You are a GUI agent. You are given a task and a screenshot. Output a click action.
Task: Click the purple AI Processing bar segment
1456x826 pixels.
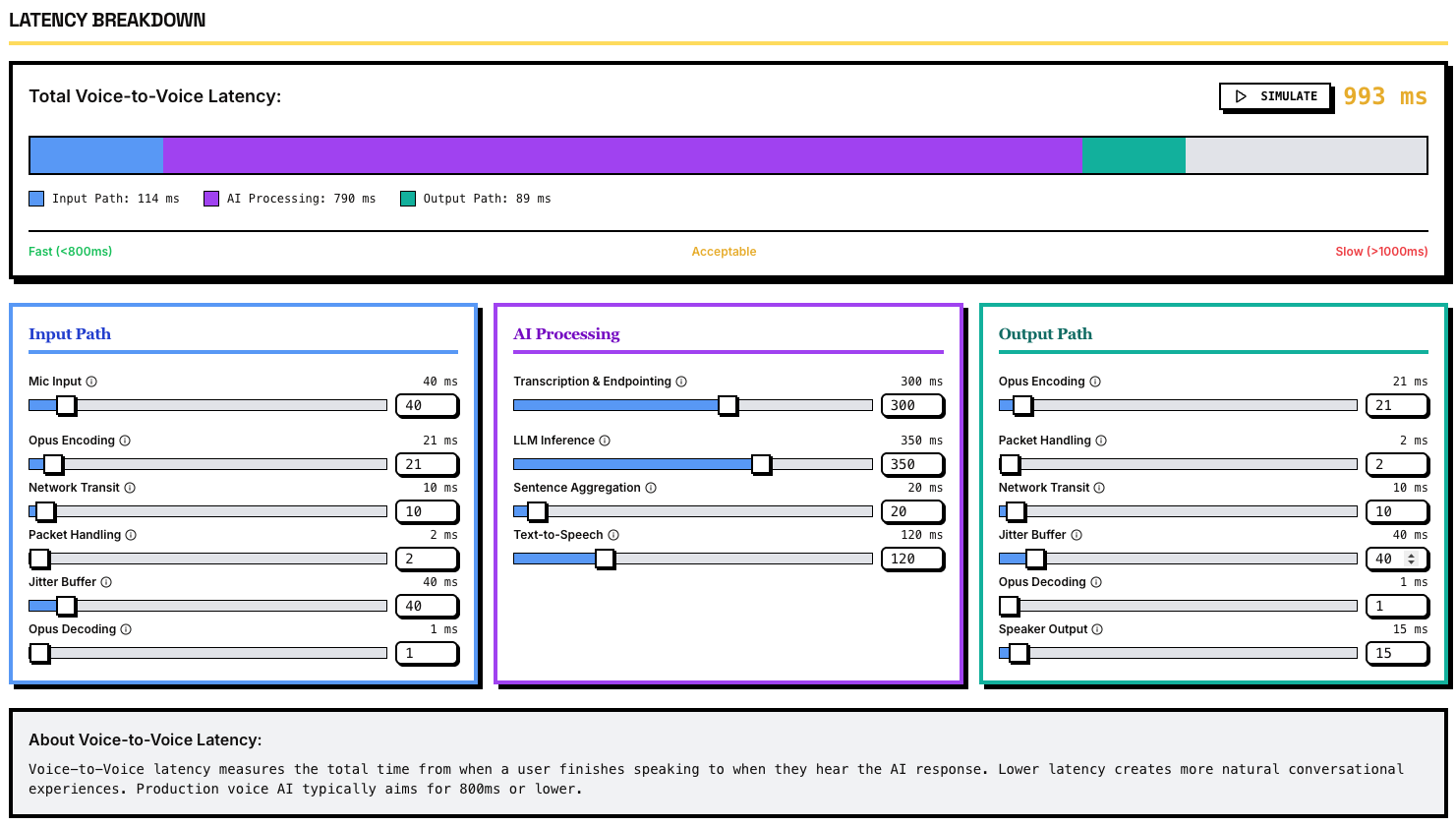click(x=623, y=155)
